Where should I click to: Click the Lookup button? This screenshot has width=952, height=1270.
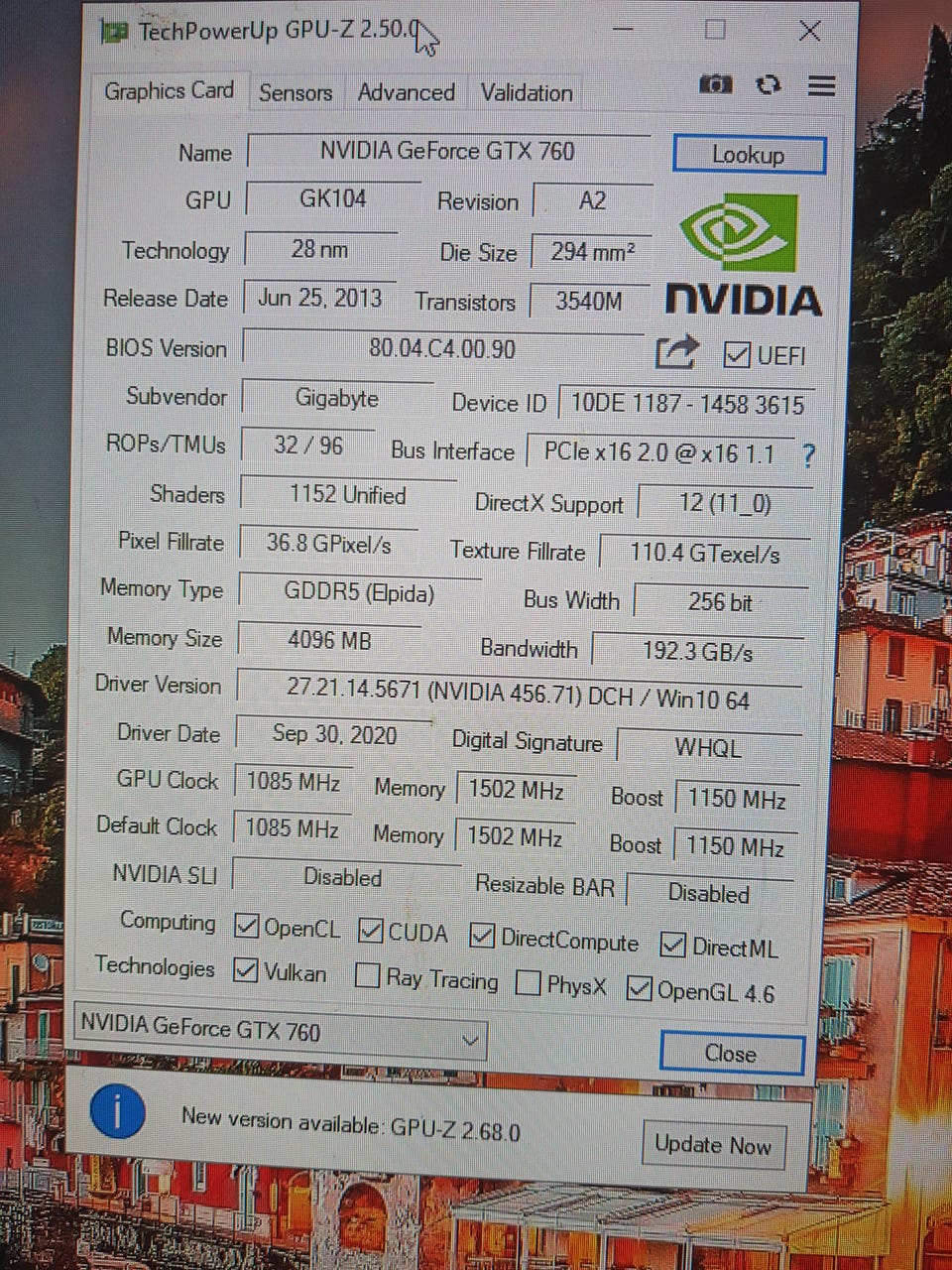point(749,156)
